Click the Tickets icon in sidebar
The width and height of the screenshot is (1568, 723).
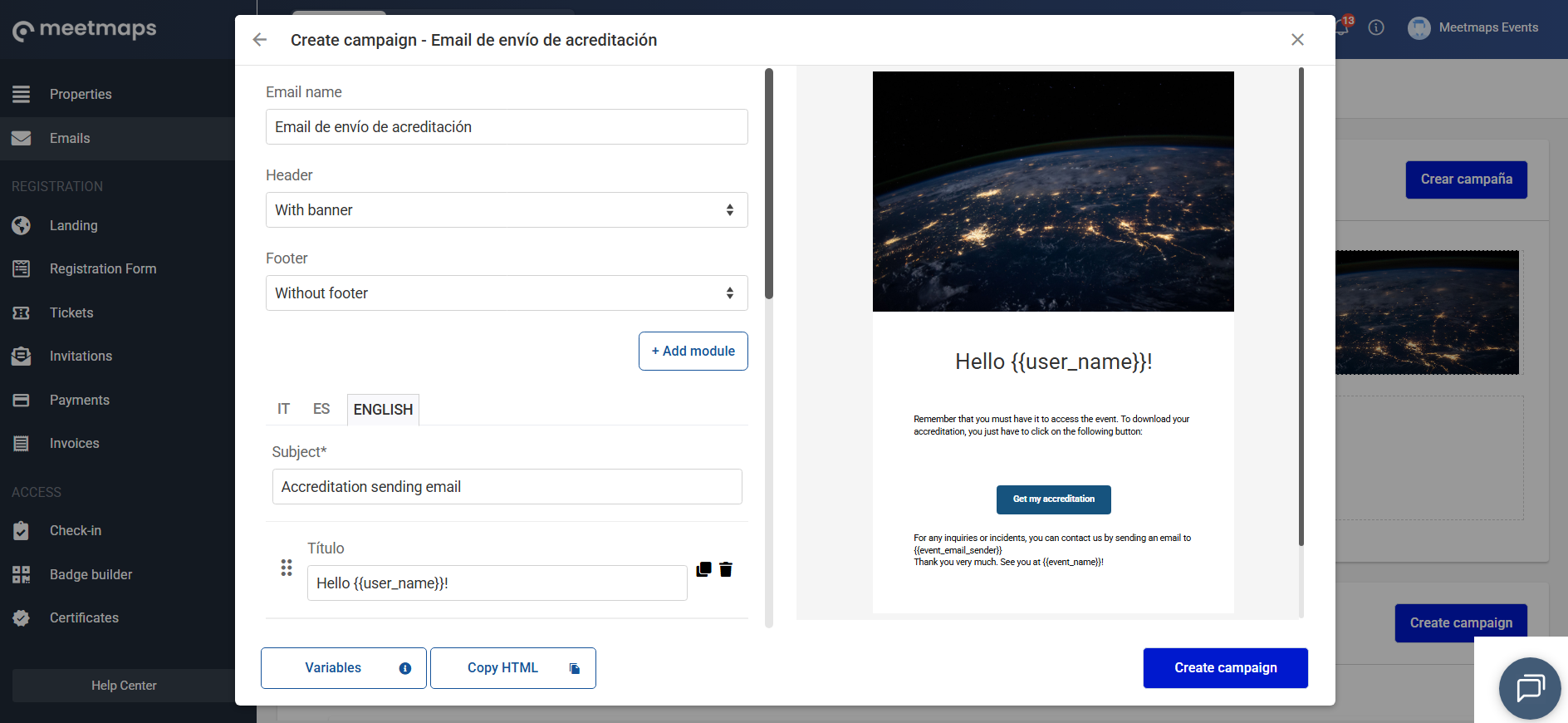click(22, 312)
